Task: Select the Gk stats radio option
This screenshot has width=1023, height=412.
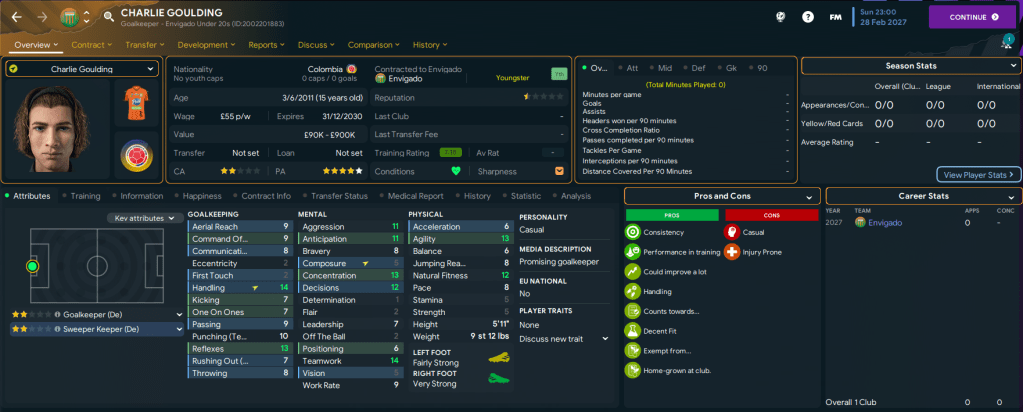Action: click(733, 68)
